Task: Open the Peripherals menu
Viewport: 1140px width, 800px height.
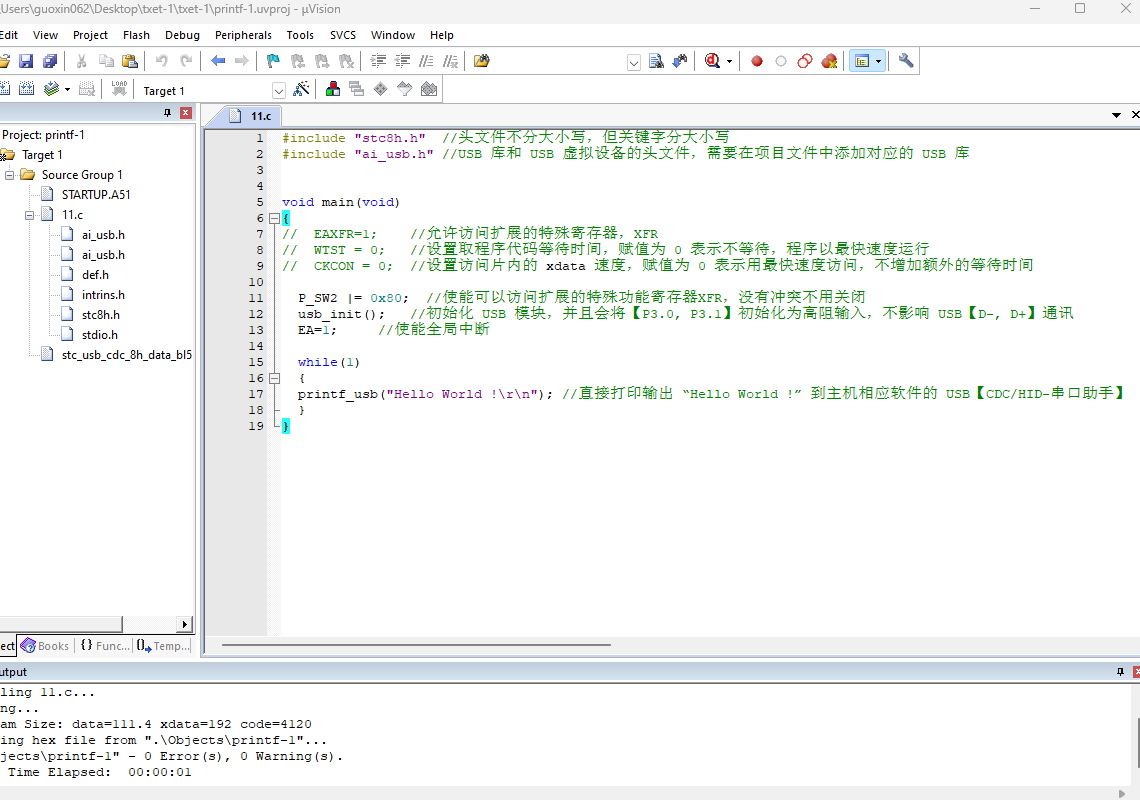Action: [243, 35]
